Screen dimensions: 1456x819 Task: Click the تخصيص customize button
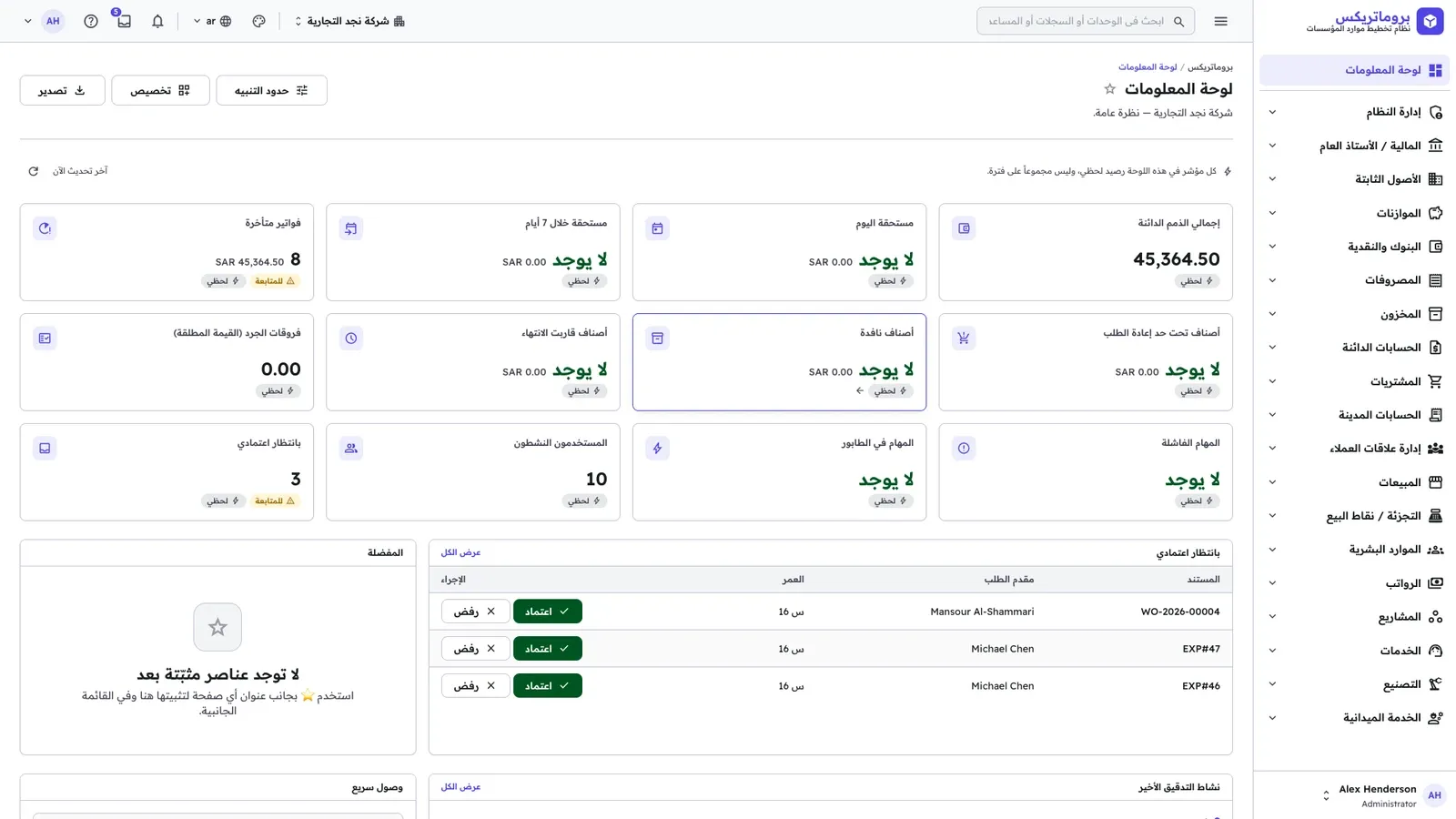(x=160, y=90)
